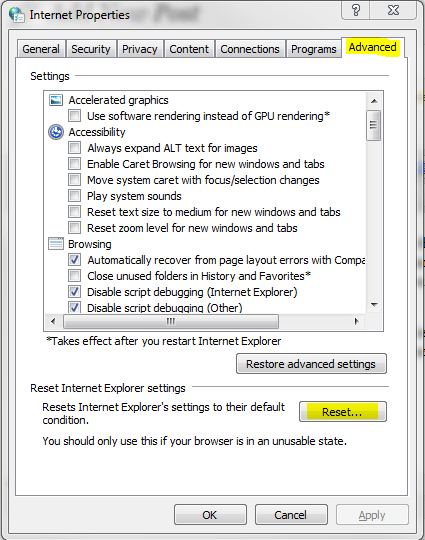Click the question mark help button
The image size is (425, 540).
pos(356,10)
